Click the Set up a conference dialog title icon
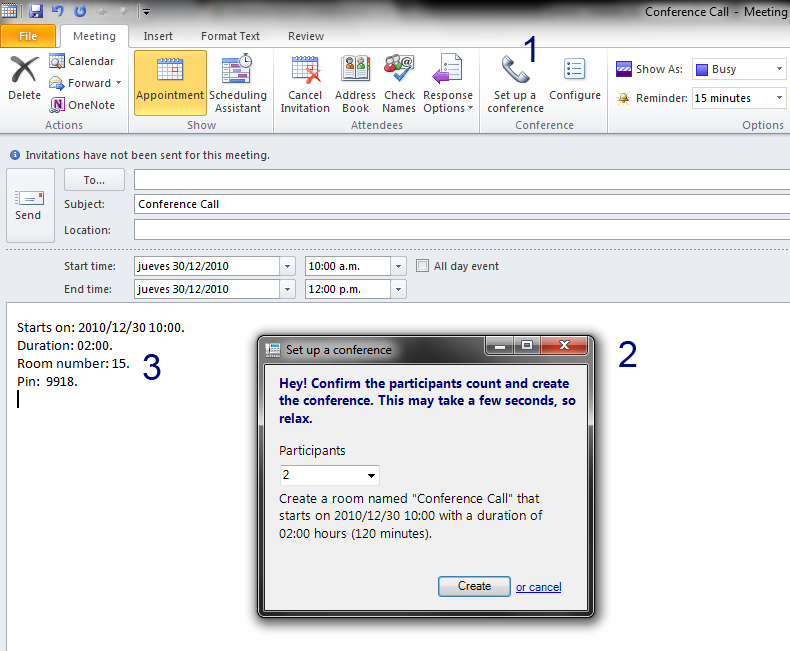The height and width of the screenshot is (651, 790). pos(273,350)
